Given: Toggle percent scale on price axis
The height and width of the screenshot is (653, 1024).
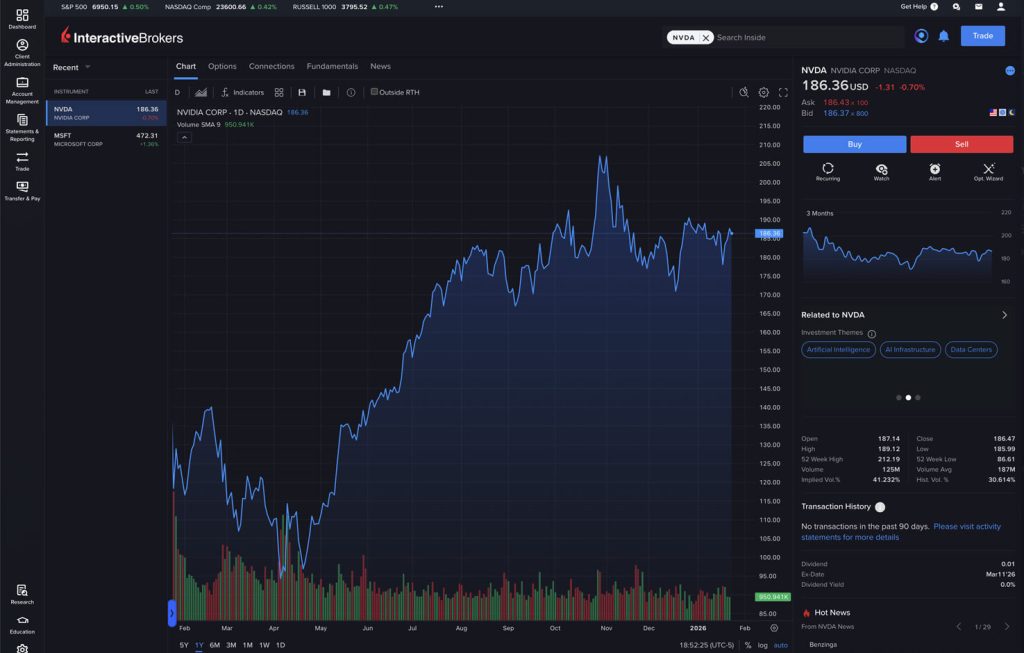Looking at the screenshot, I should pos(747,645).
